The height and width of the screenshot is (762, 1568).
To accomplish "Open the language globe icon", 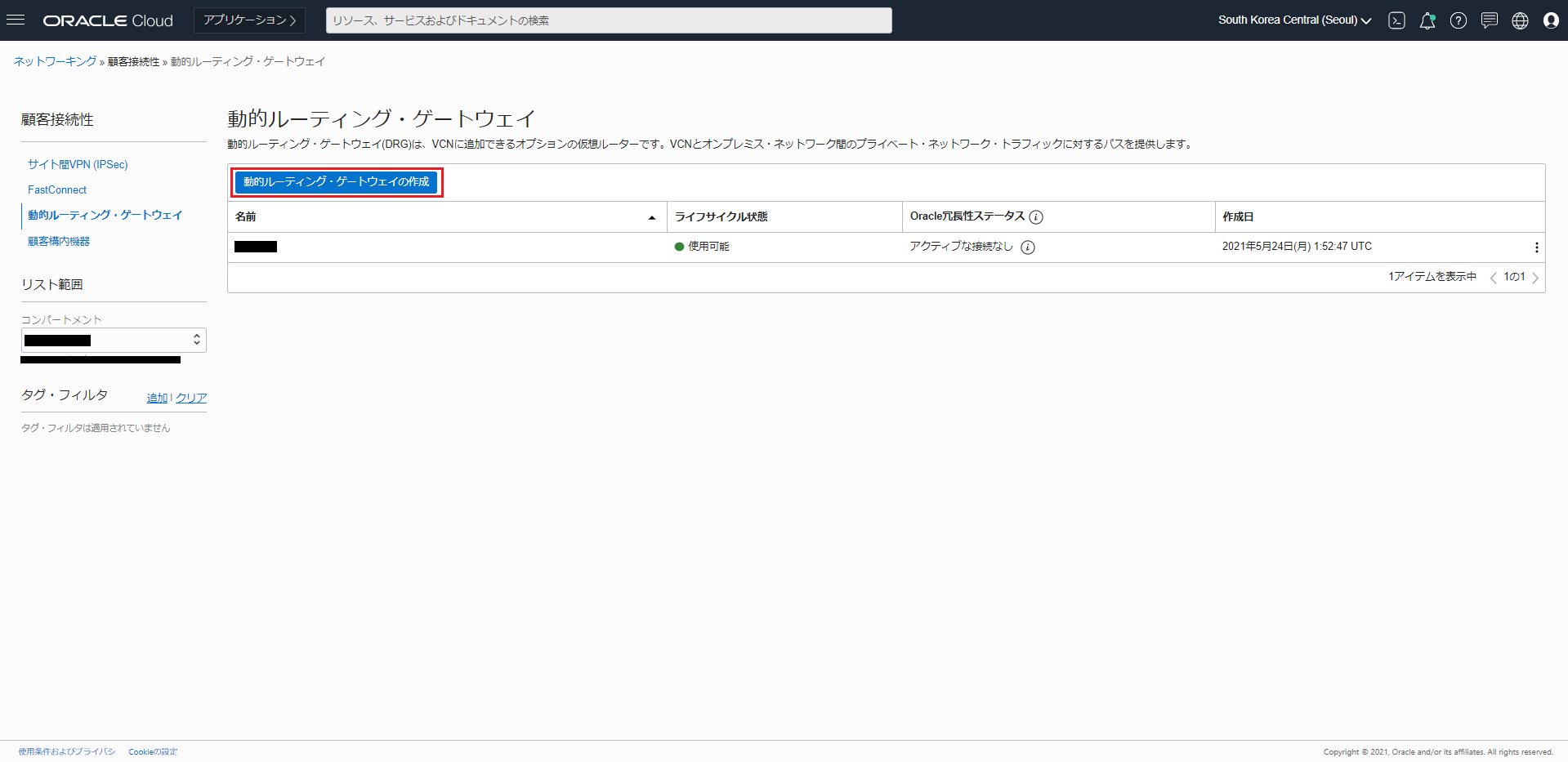I will (1520, 20).
